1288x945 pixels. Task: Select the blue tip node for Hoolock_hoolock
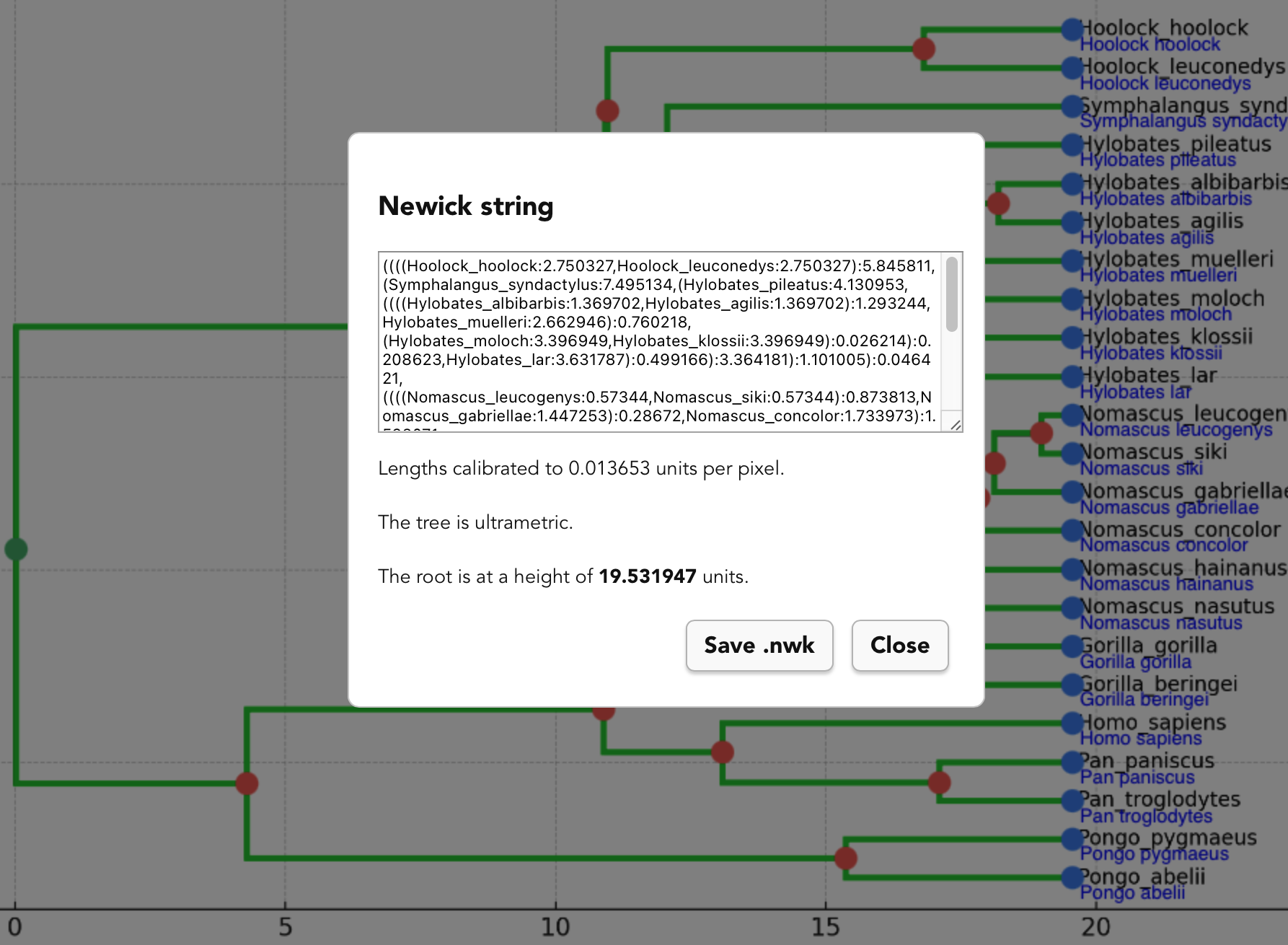[x=1072, y=30]
